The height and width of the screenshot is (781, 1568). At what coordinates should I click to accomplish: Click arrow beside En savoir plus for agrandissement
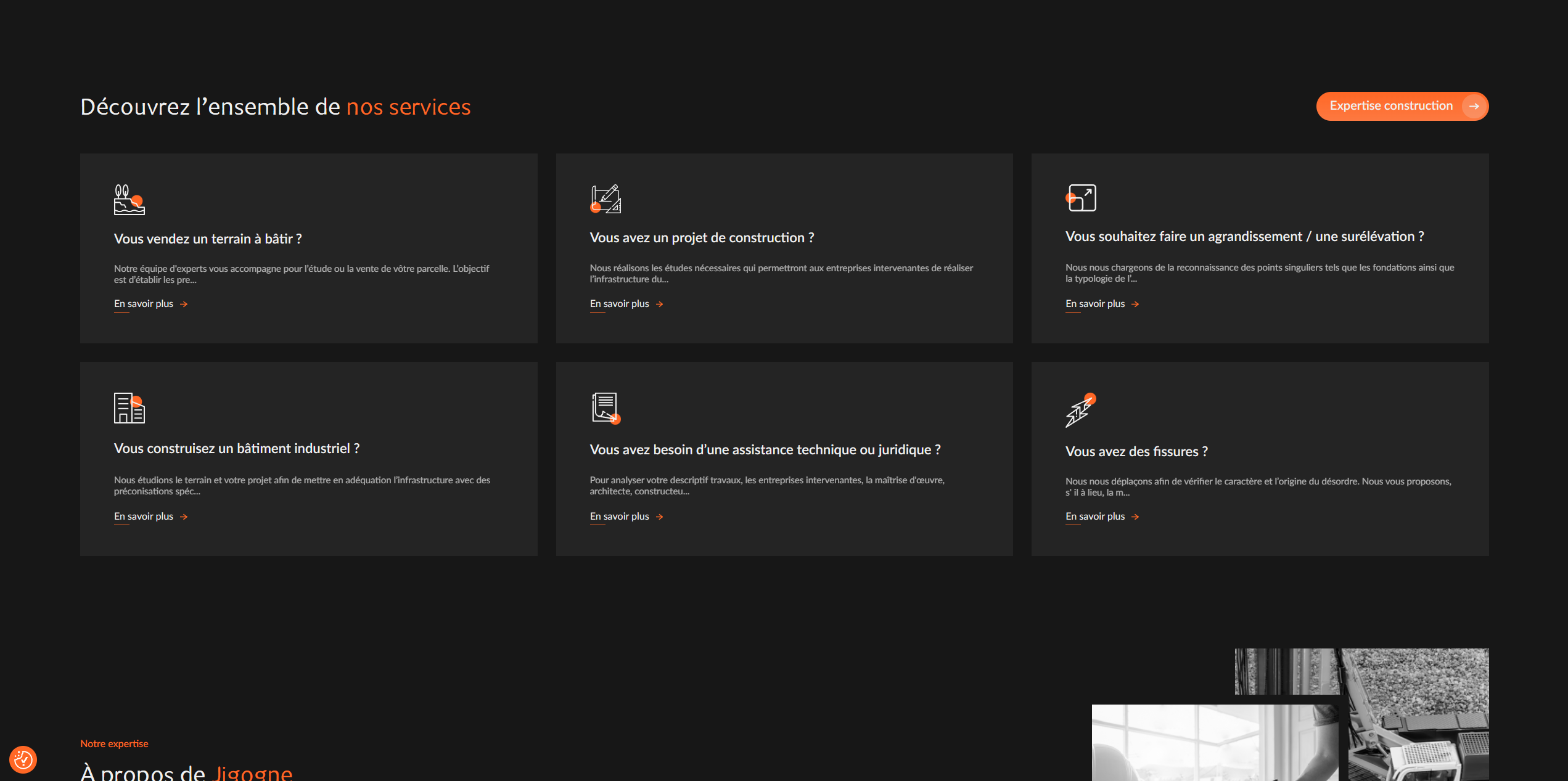(1135, 305)
